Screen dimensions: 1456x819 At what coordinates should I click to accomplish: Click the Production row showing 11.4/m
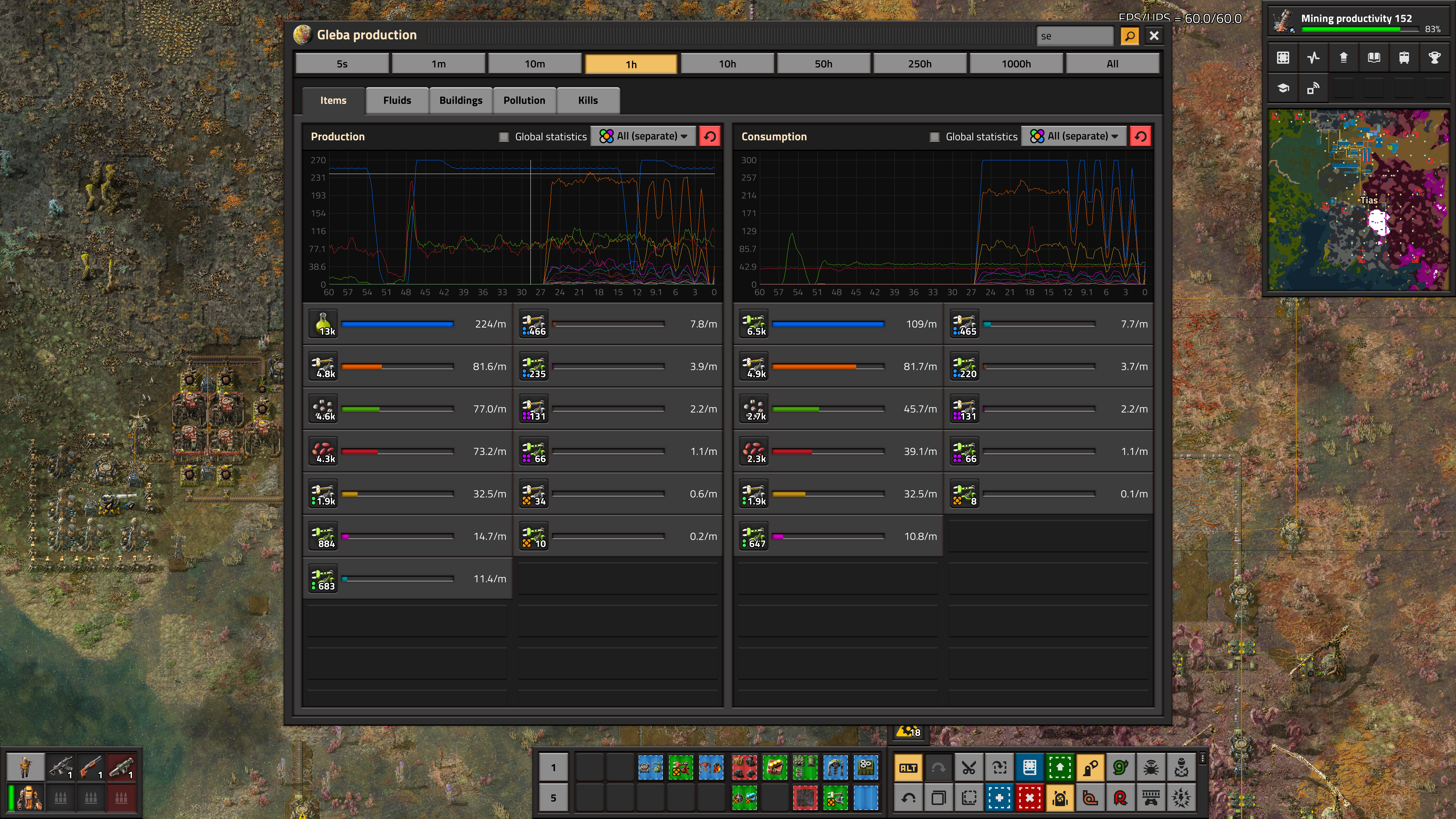(x=408, y=579)
